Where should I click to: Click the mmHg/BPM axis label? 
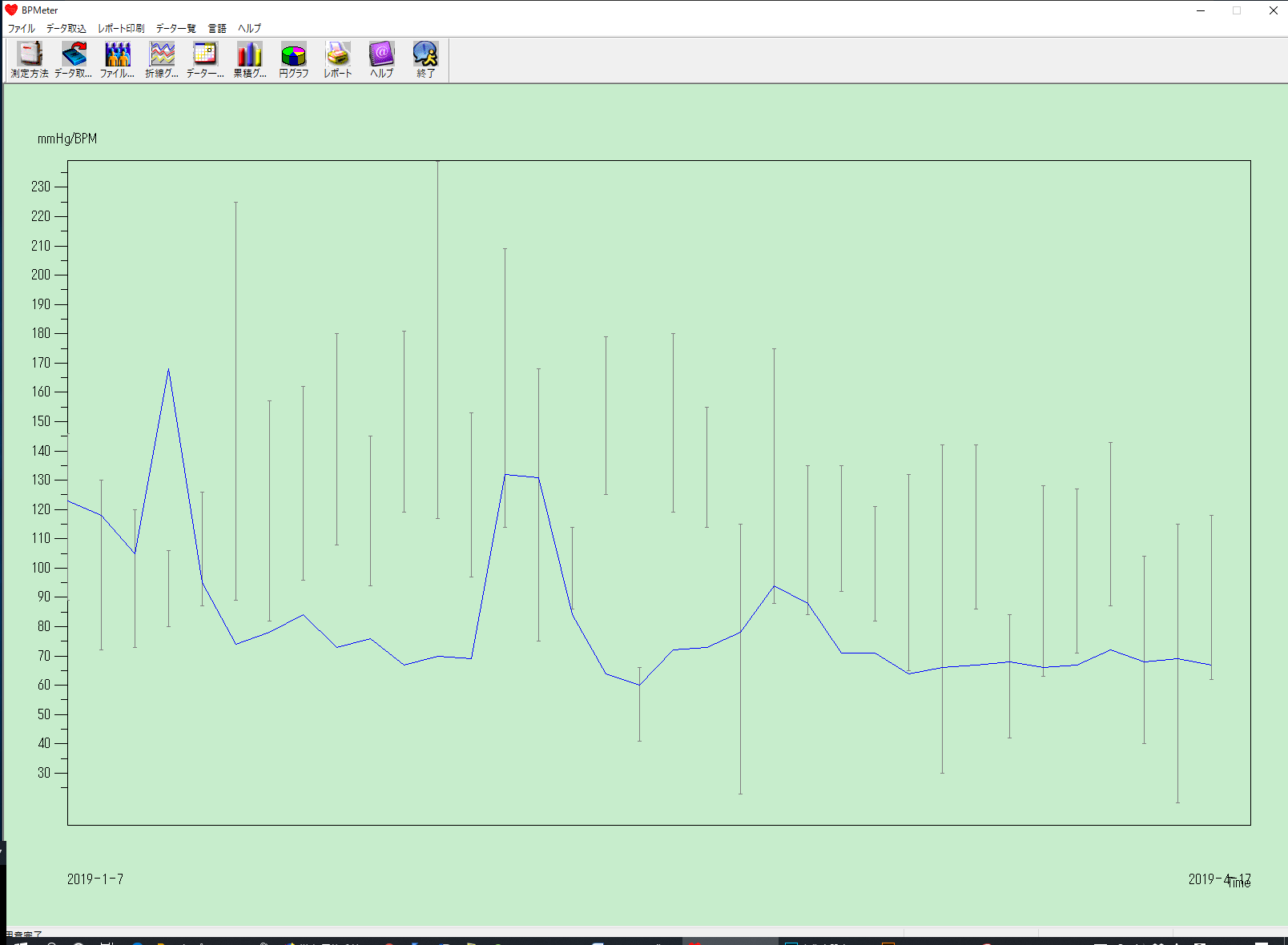coord(67,139)
